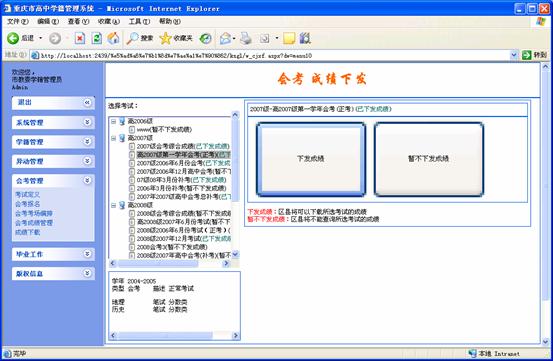
Task: Expand the 版权信息 sidebar panel chevron
Action: (x=87, y=273)
